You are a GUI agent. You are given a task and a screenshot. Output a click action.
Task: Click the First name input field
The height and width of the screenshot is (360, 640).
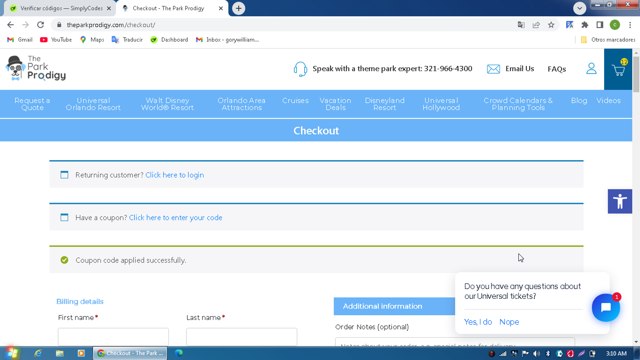click(113, 337)
